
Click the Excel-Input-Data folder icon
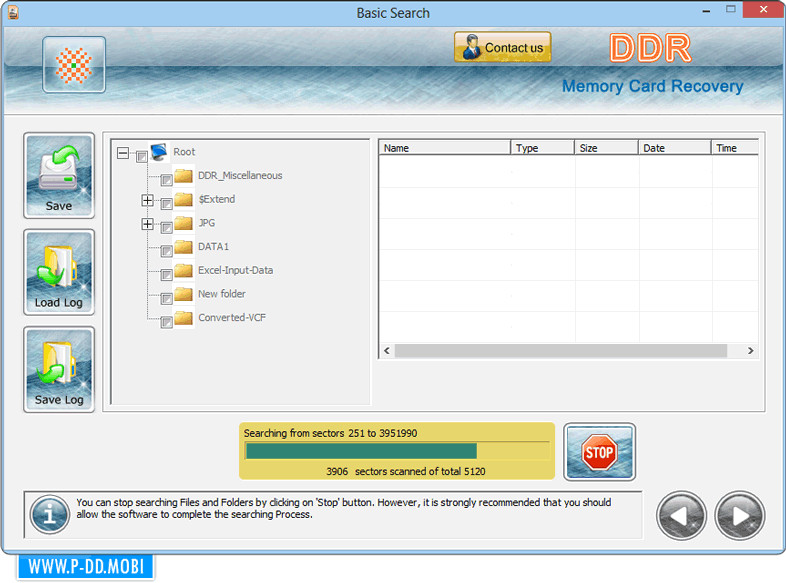coord(183,270)
